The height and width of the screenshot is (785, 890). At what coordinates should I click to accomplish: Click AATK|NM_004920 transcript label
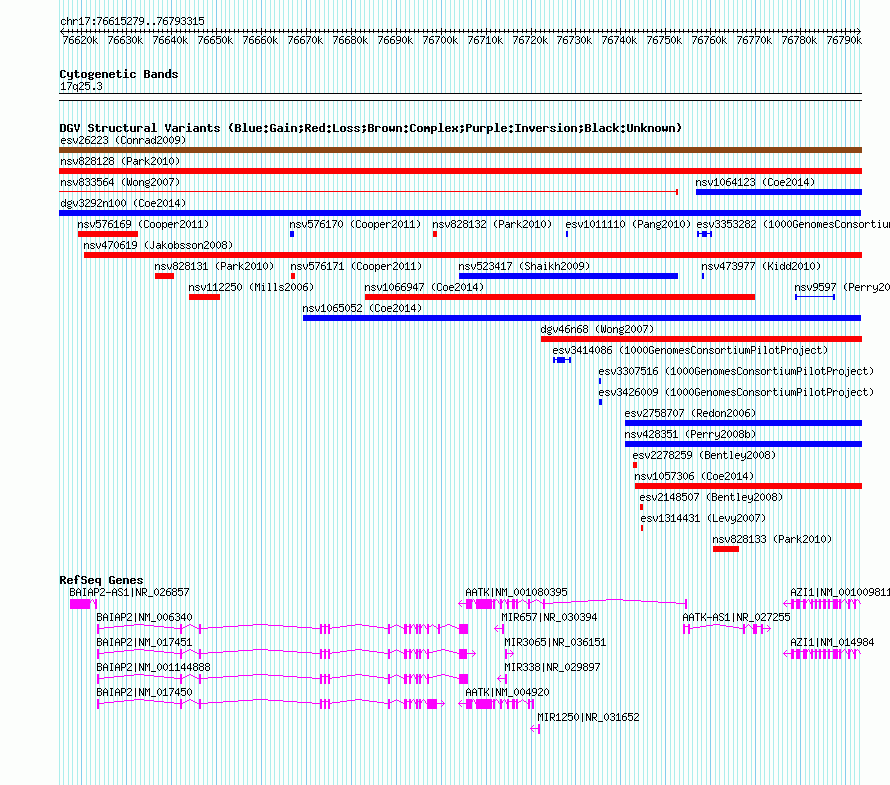[507, 692]
